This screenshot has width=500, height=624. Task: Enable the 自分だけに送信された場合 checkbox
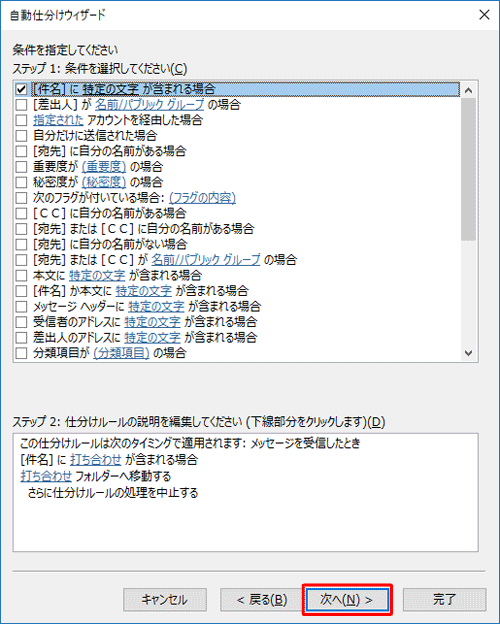[21, 136]
